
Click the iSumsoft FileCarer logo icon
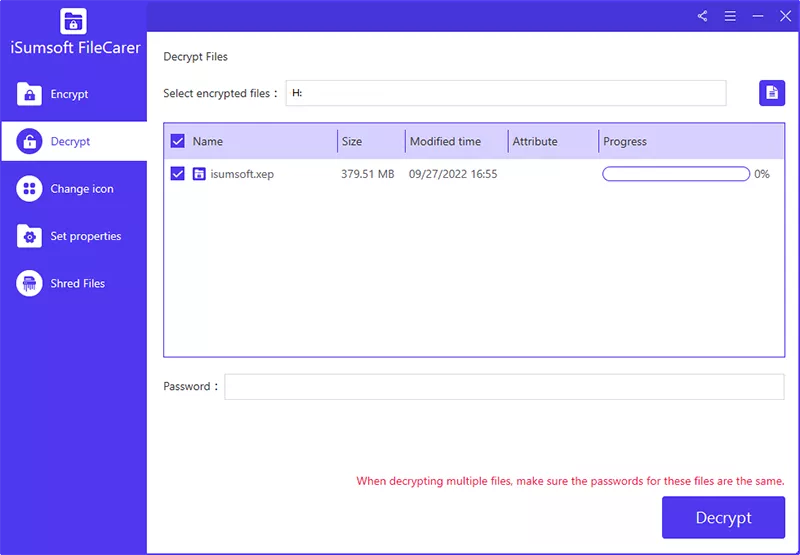[73, 20]
